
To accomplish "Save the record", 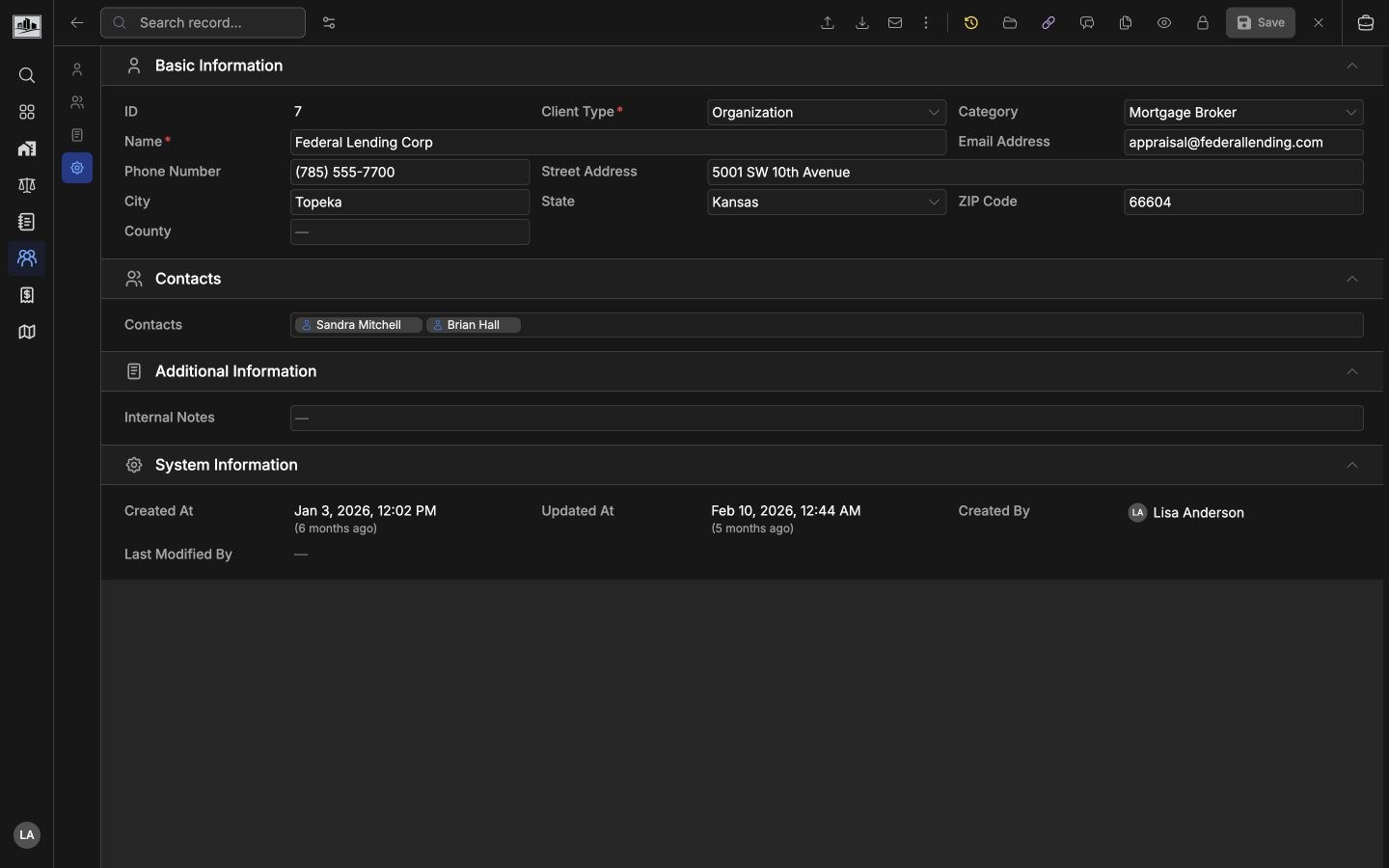I will 1261,23.
